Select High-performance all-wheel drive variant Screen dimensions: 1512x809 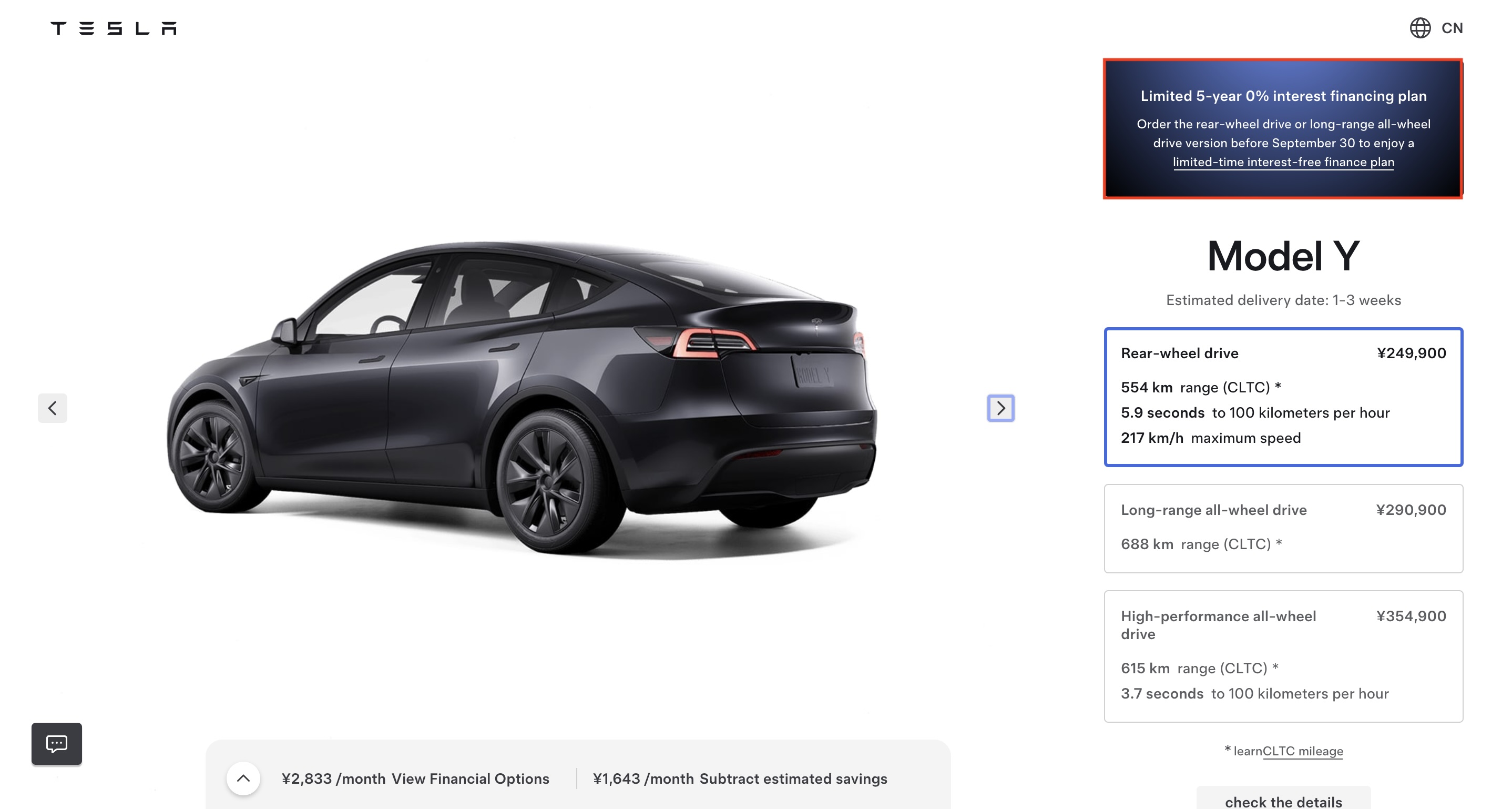point(1283,656)
